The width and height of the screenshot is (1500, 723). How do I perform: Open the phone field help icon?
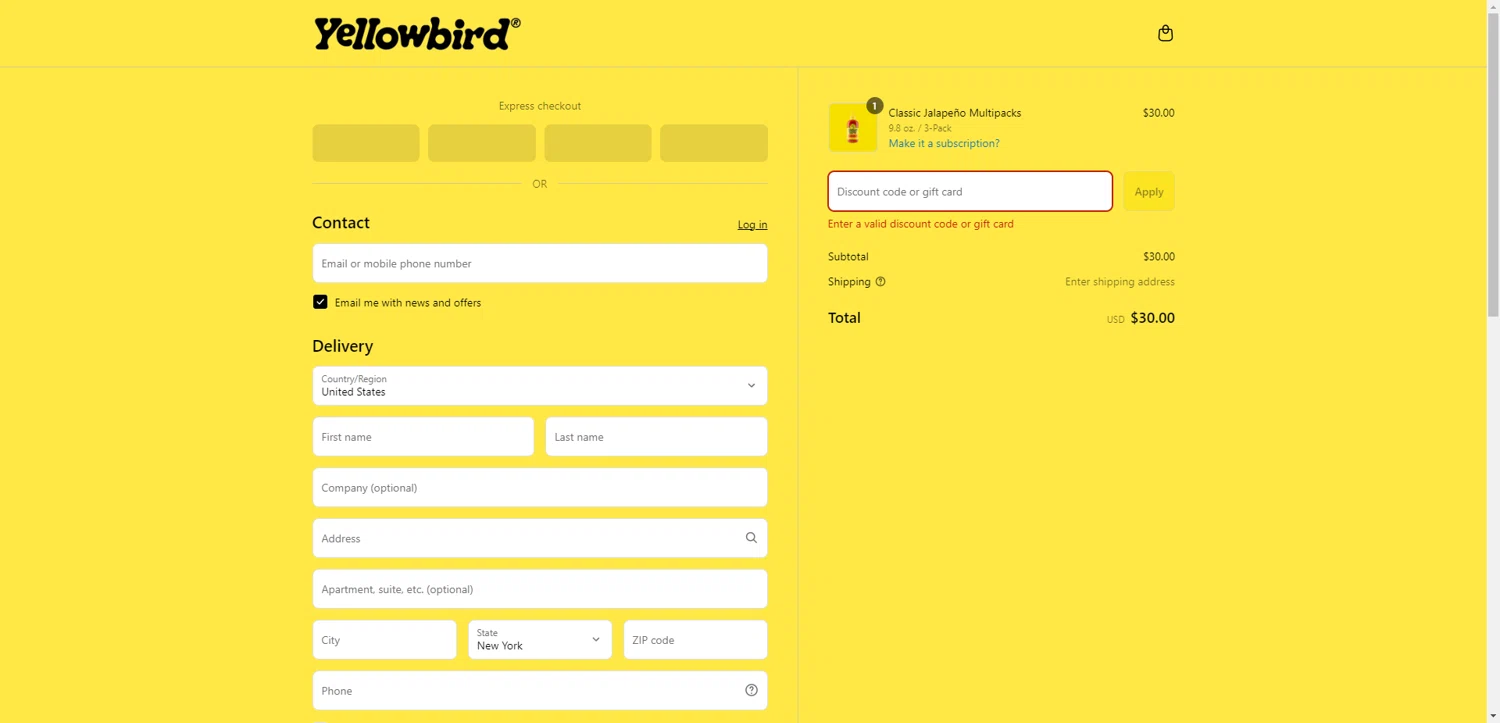[751, 690]
